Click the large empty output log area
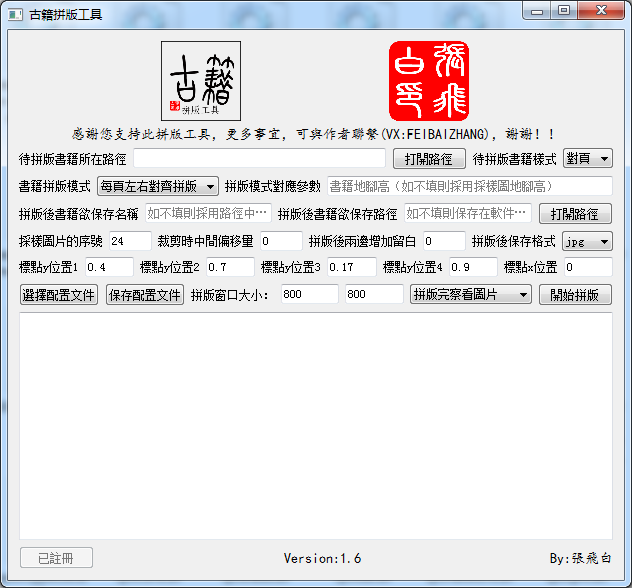Screen dimensions: 632x588 coord(316,425)
